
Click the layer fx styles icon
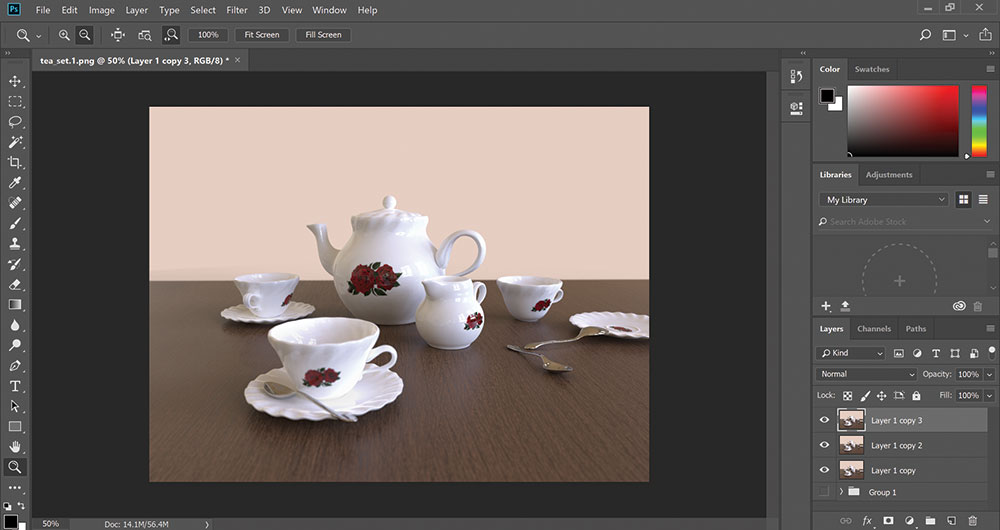click(x=867, y=520)
